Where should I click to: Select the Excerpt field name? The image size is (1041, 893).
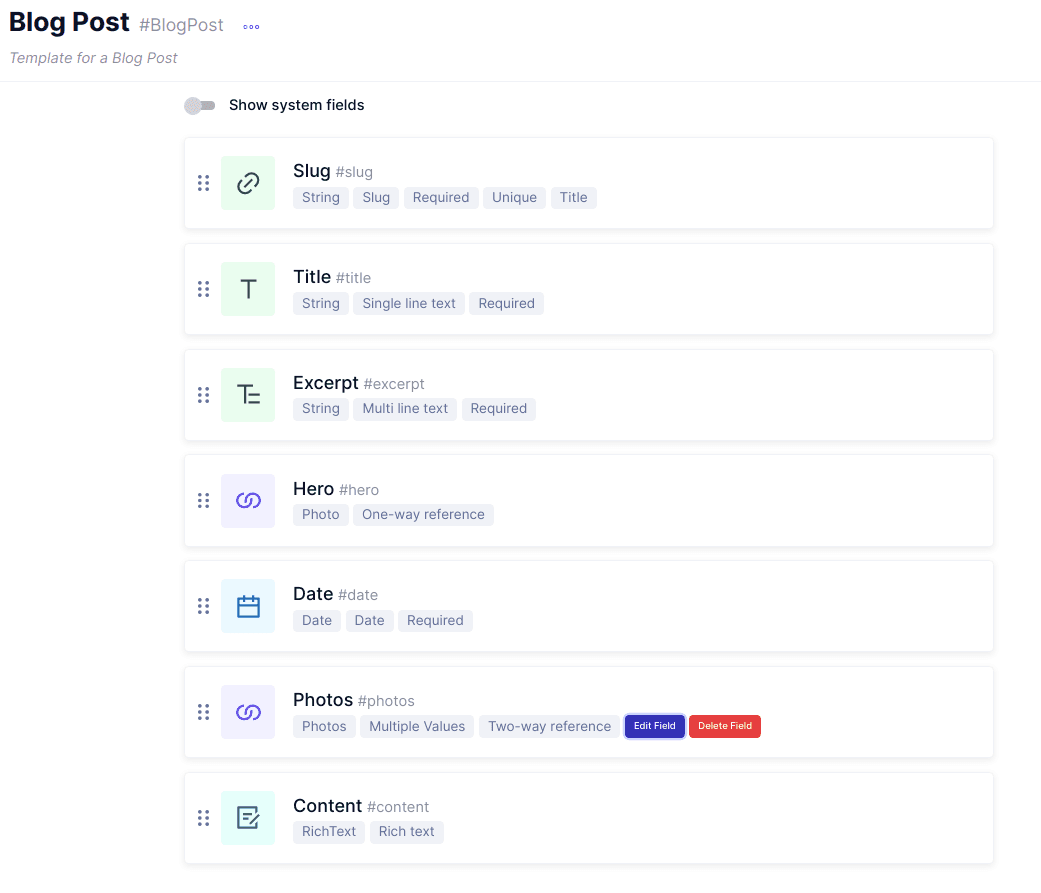coord(325,383)
